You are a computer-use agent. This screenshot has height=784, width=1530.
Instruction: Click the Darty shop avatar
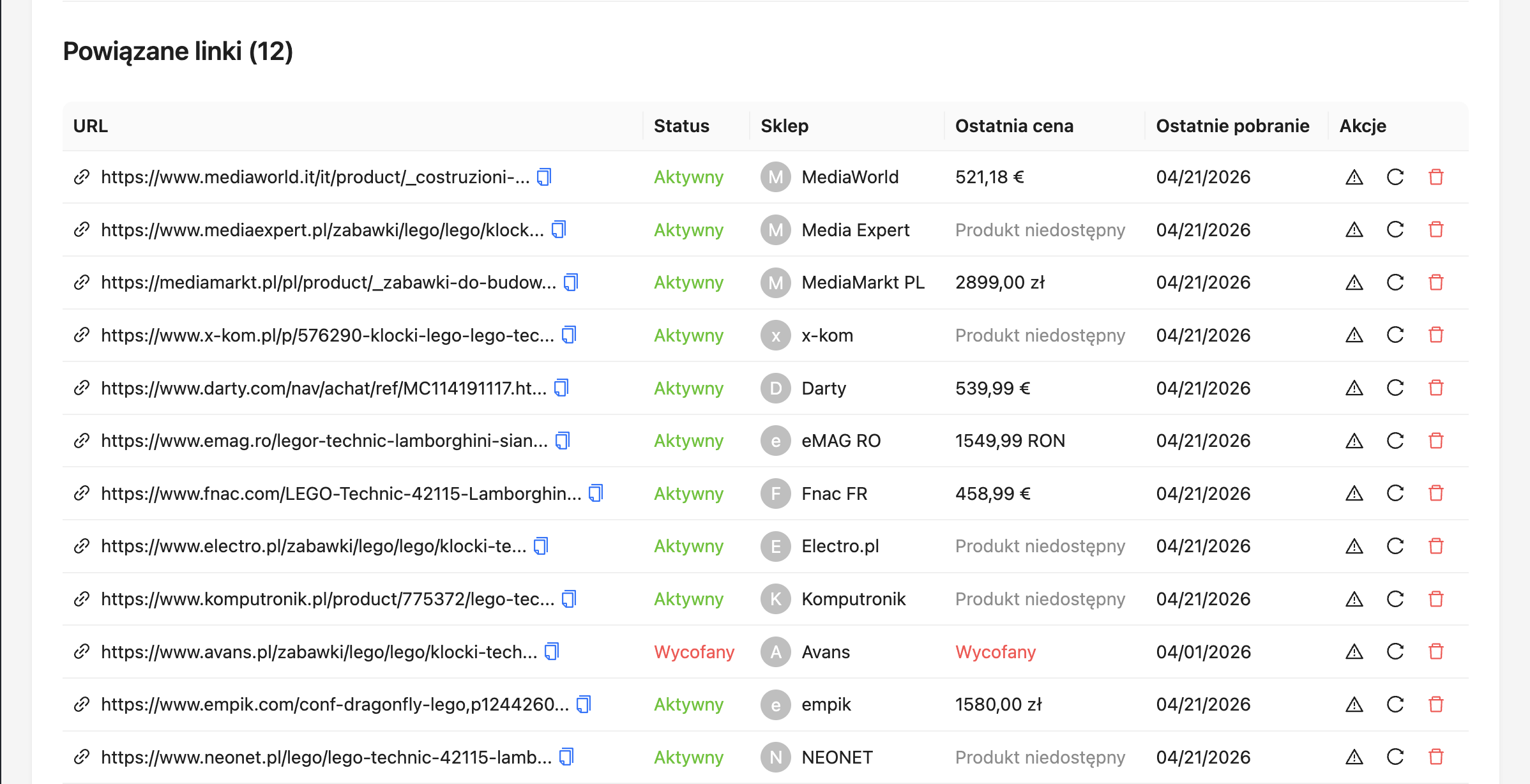point(775,388)
